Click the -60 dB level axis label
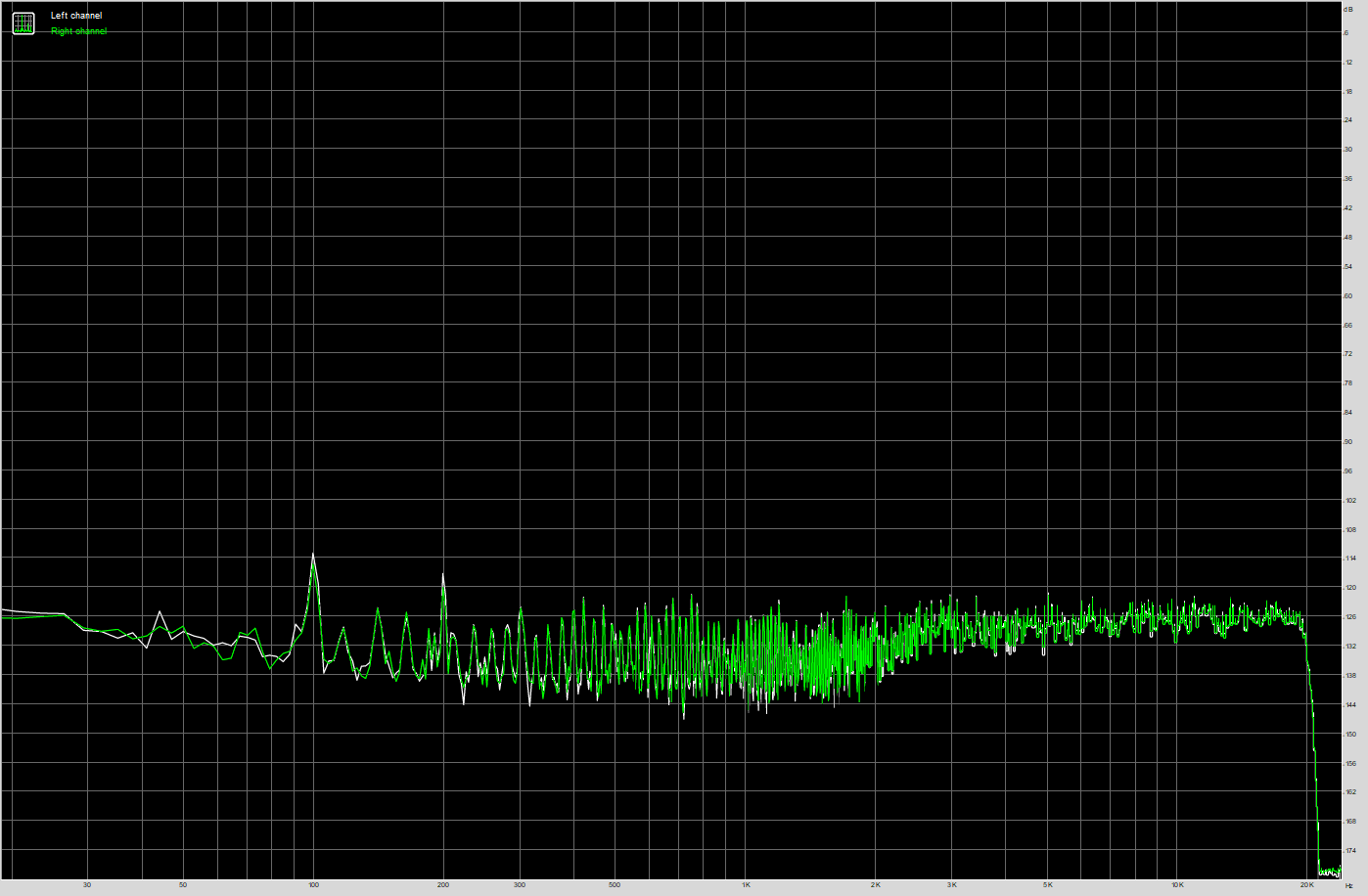The width and height of the screenshot is (1368, 896). click(1348, 295)
